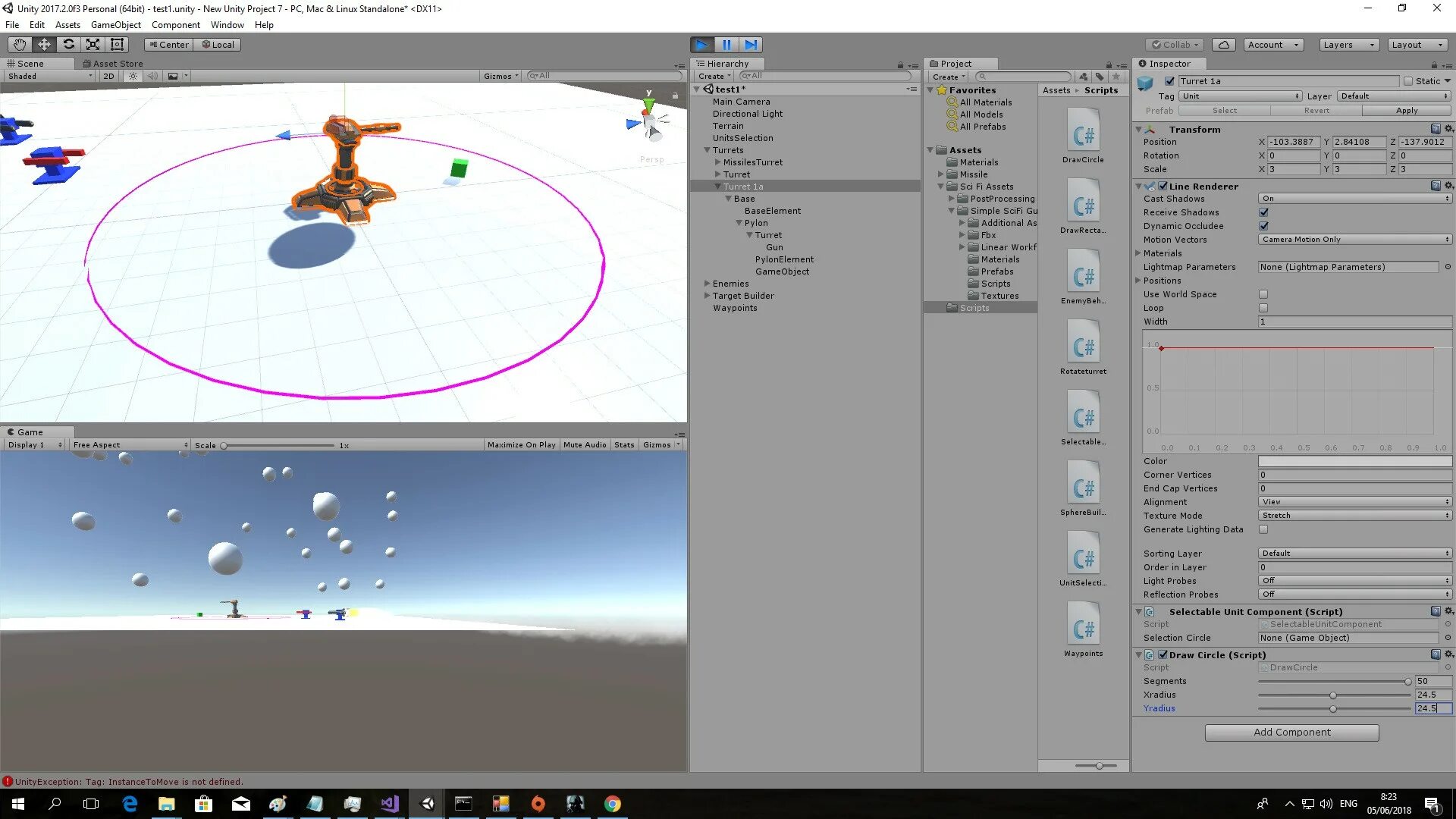This screenshot has width=1456, height=819.
Task: Select the Hand tool in toolbar
Action: 20,45
